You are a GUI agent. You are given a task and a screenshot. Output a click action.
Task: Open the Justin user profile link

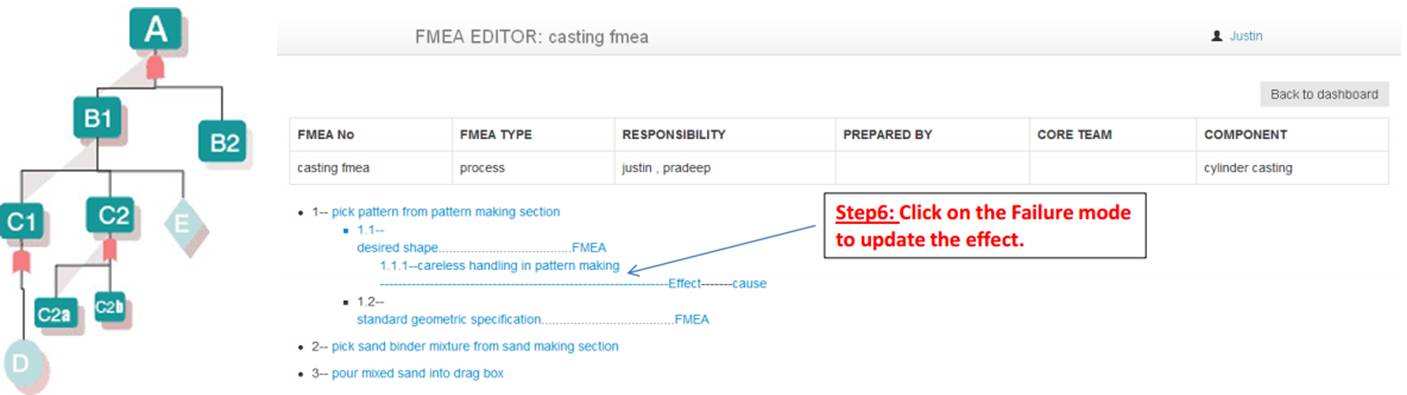[x=1246, y=36]
